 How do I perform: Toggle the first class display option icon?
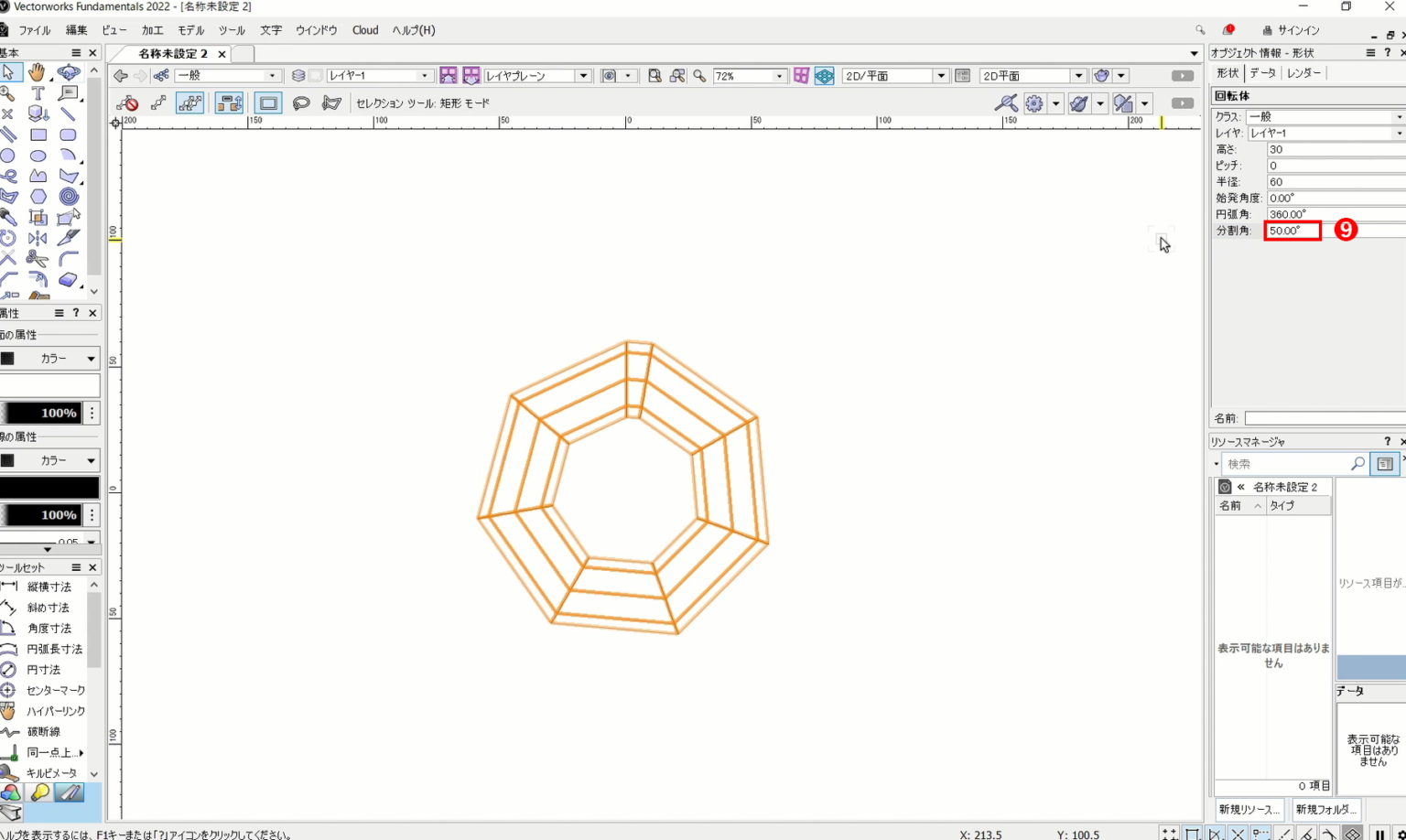coord(447,75)
